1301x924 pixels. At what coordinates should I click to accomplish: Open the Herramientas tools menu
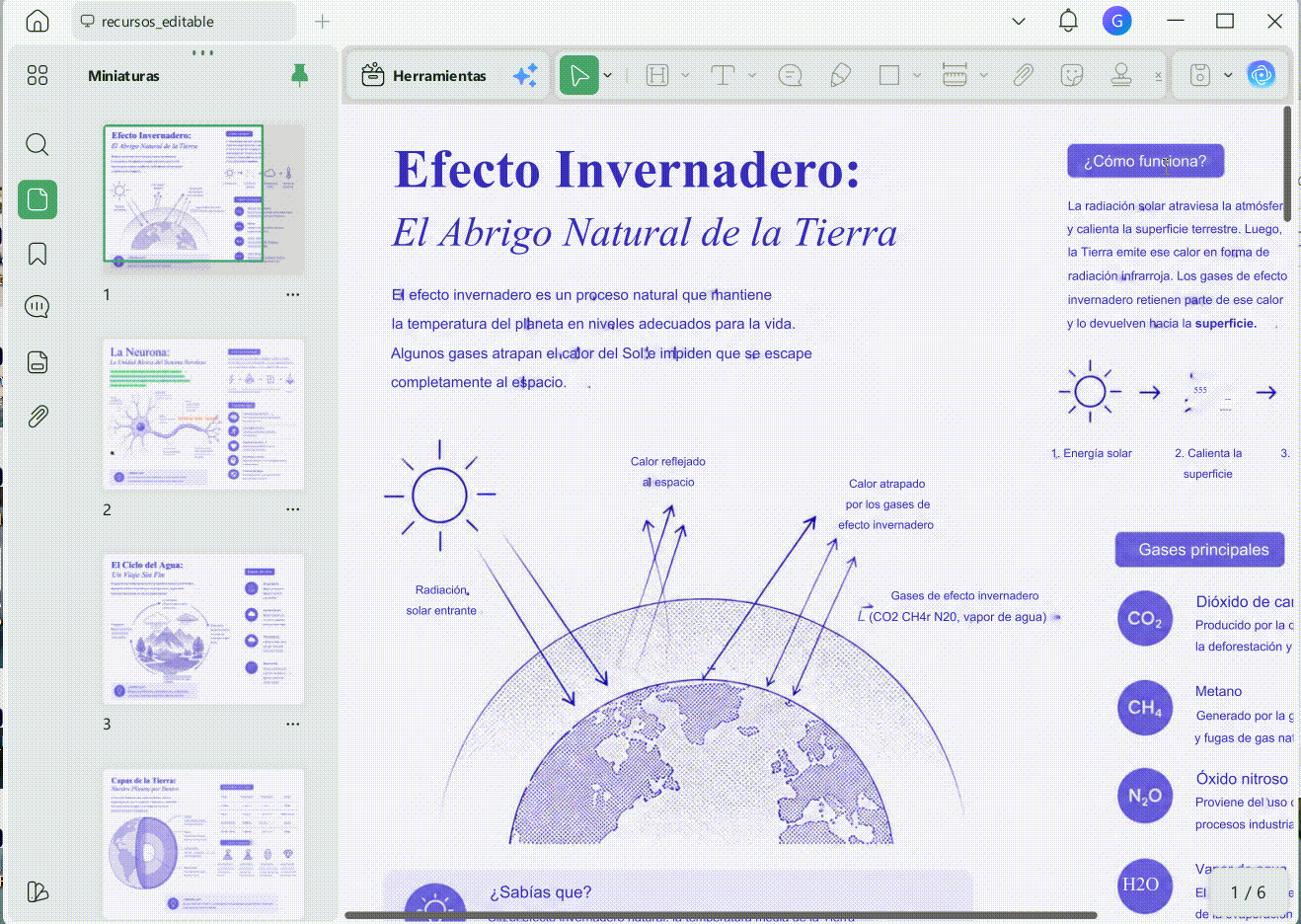pos(423,75)
